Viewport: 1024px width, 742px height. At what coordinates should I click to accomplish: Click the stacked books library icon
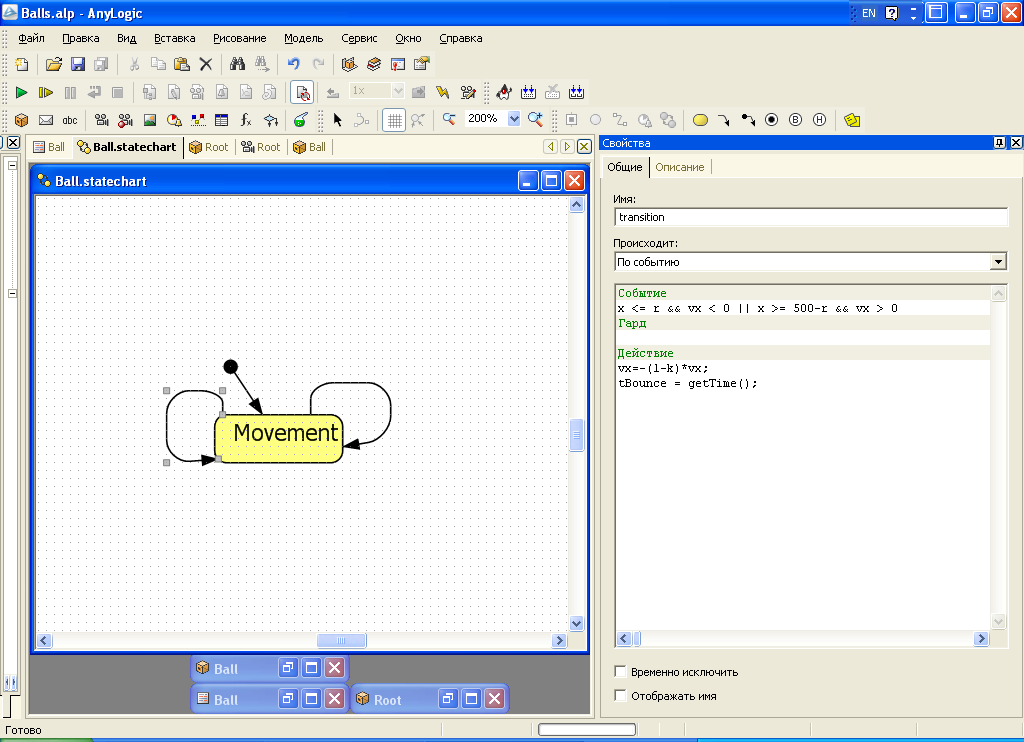point(374,64)
